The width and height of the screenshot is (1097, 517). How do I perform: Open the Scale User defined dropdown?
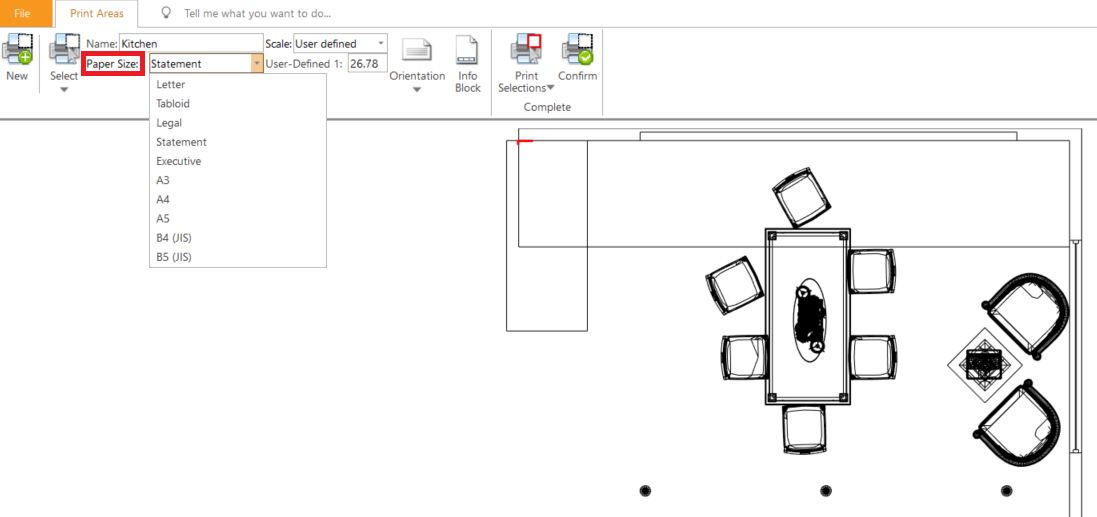340,43
